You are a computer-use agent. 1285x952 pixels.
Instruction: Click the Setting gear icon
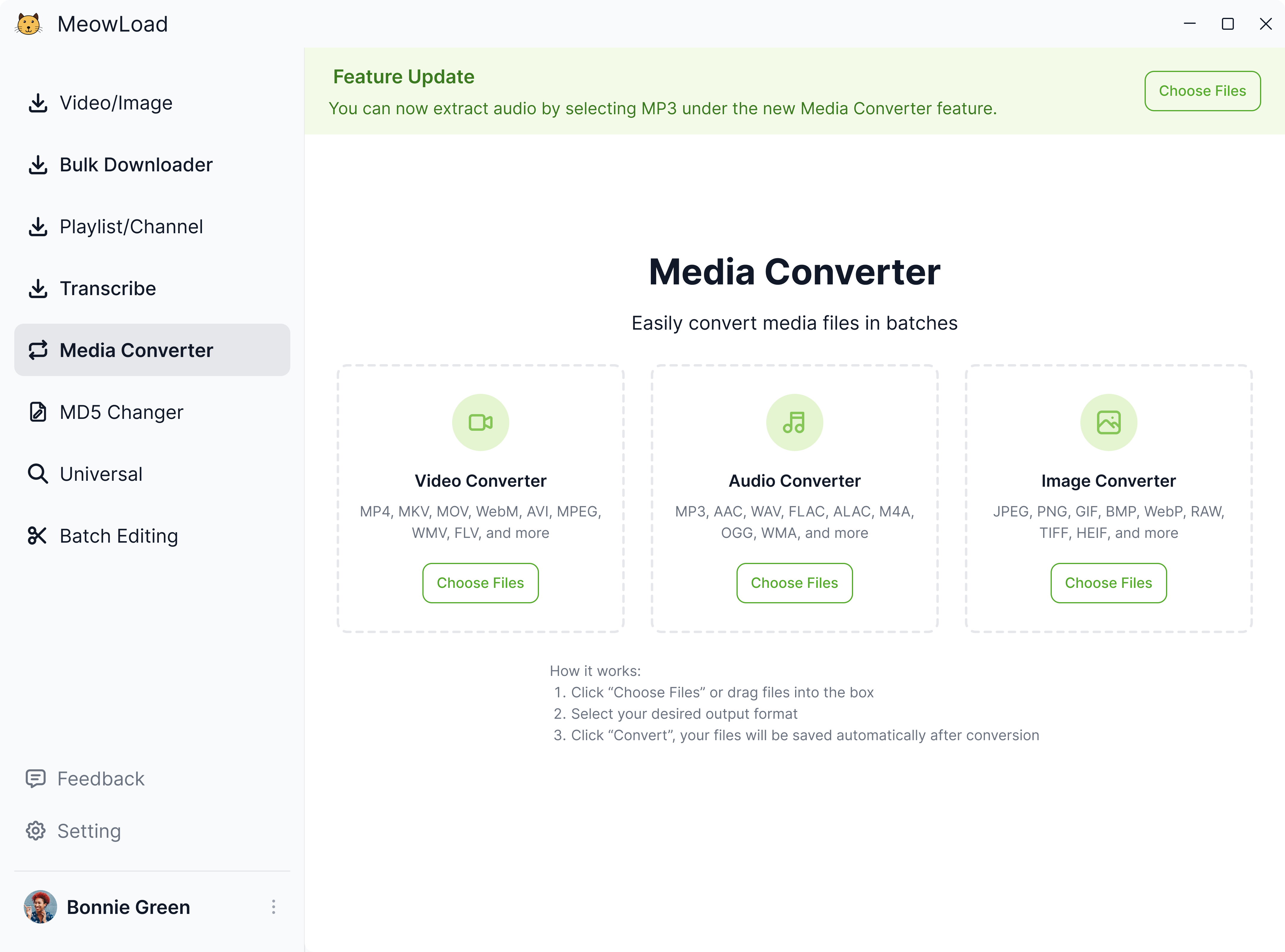point(36,831)
